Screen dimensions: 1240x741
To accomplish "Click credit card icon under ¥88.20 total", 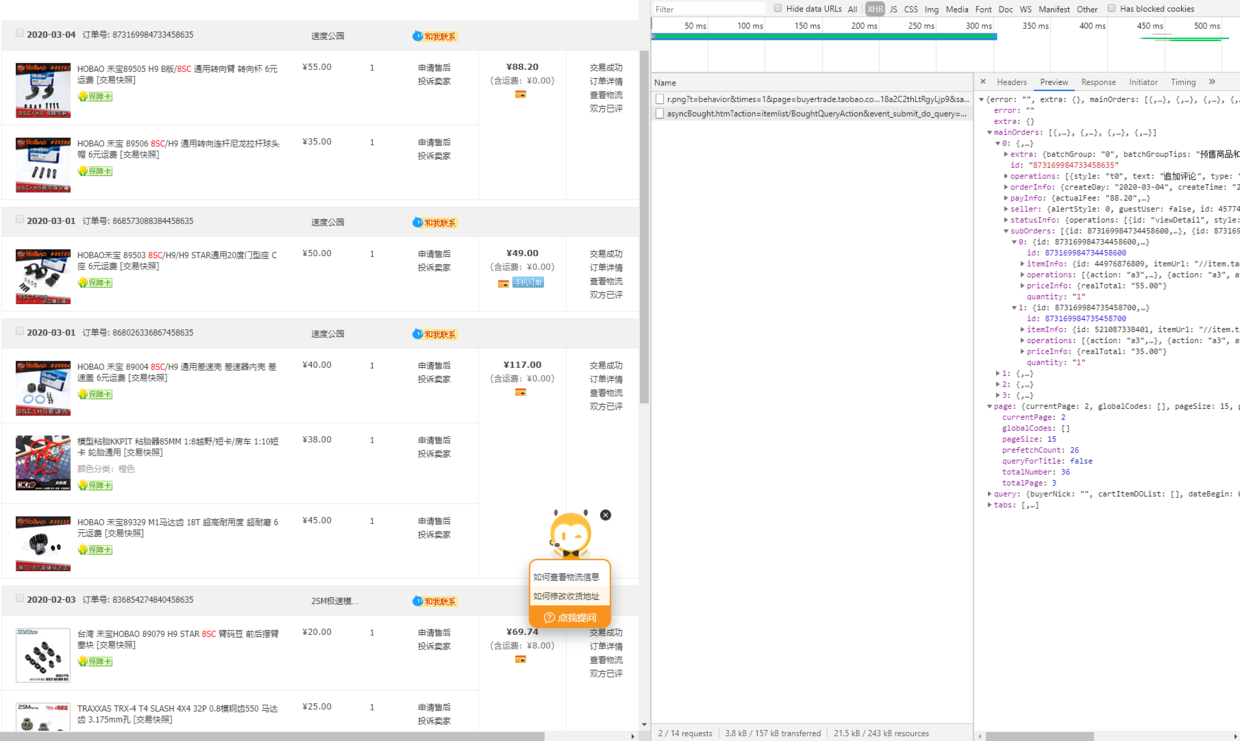I will click(520, 95).
